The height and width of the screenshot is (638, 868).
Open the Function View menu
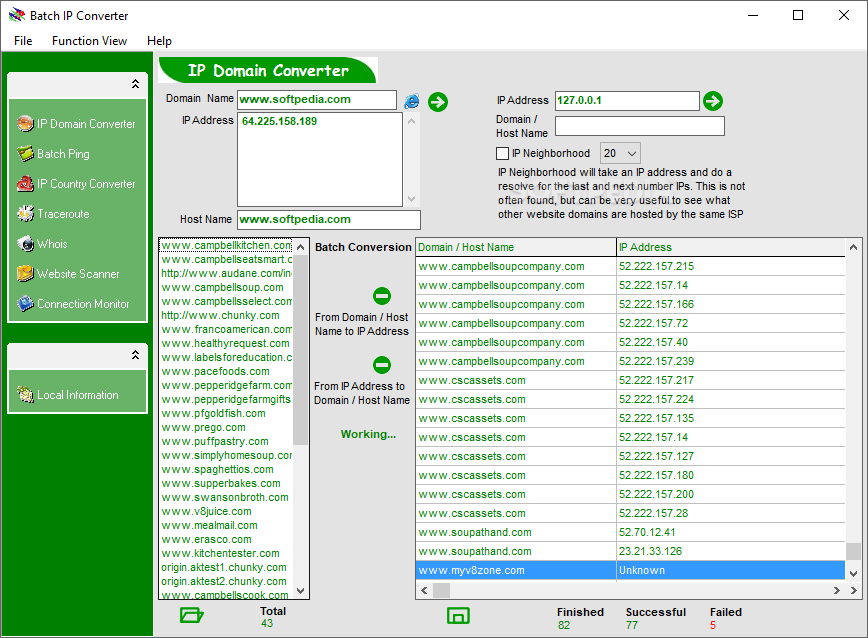89,41
